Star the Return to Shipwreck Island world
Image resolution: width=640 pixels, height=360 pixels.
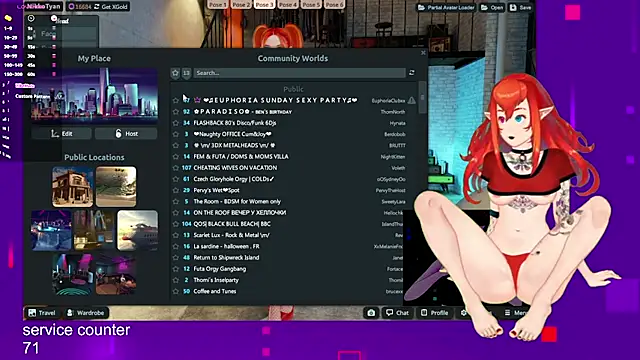click(176, 258)
